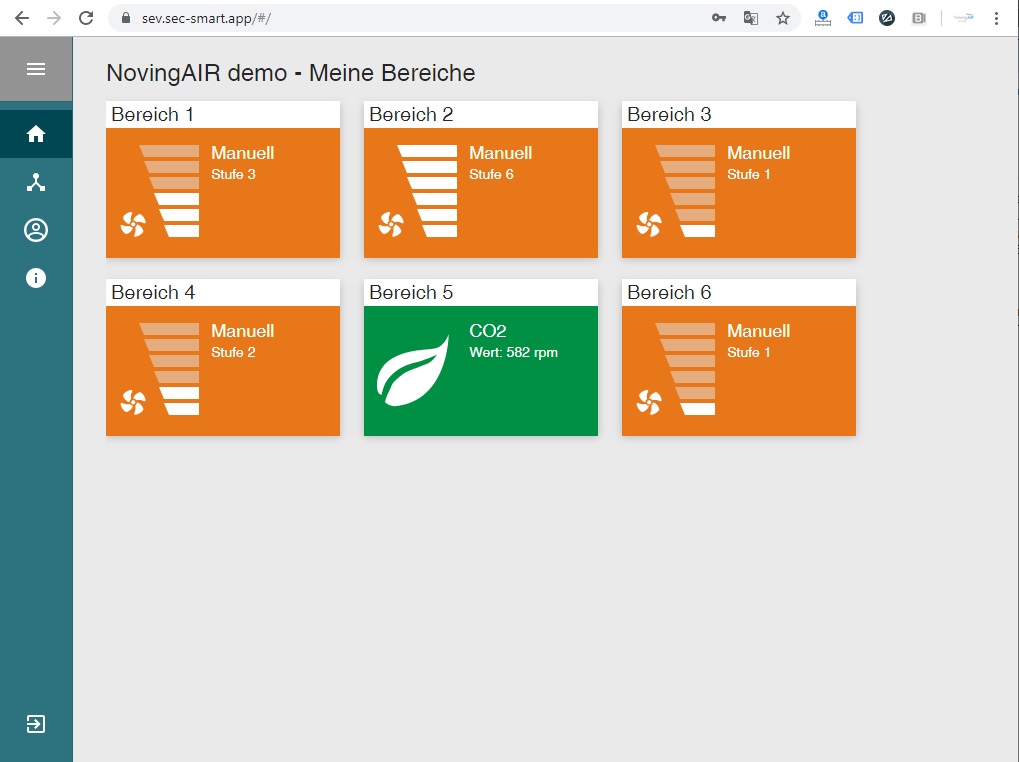Open the Bereich 4 card title
The height and width of the screenshot is (762, 1019).
tap(153, 292)
